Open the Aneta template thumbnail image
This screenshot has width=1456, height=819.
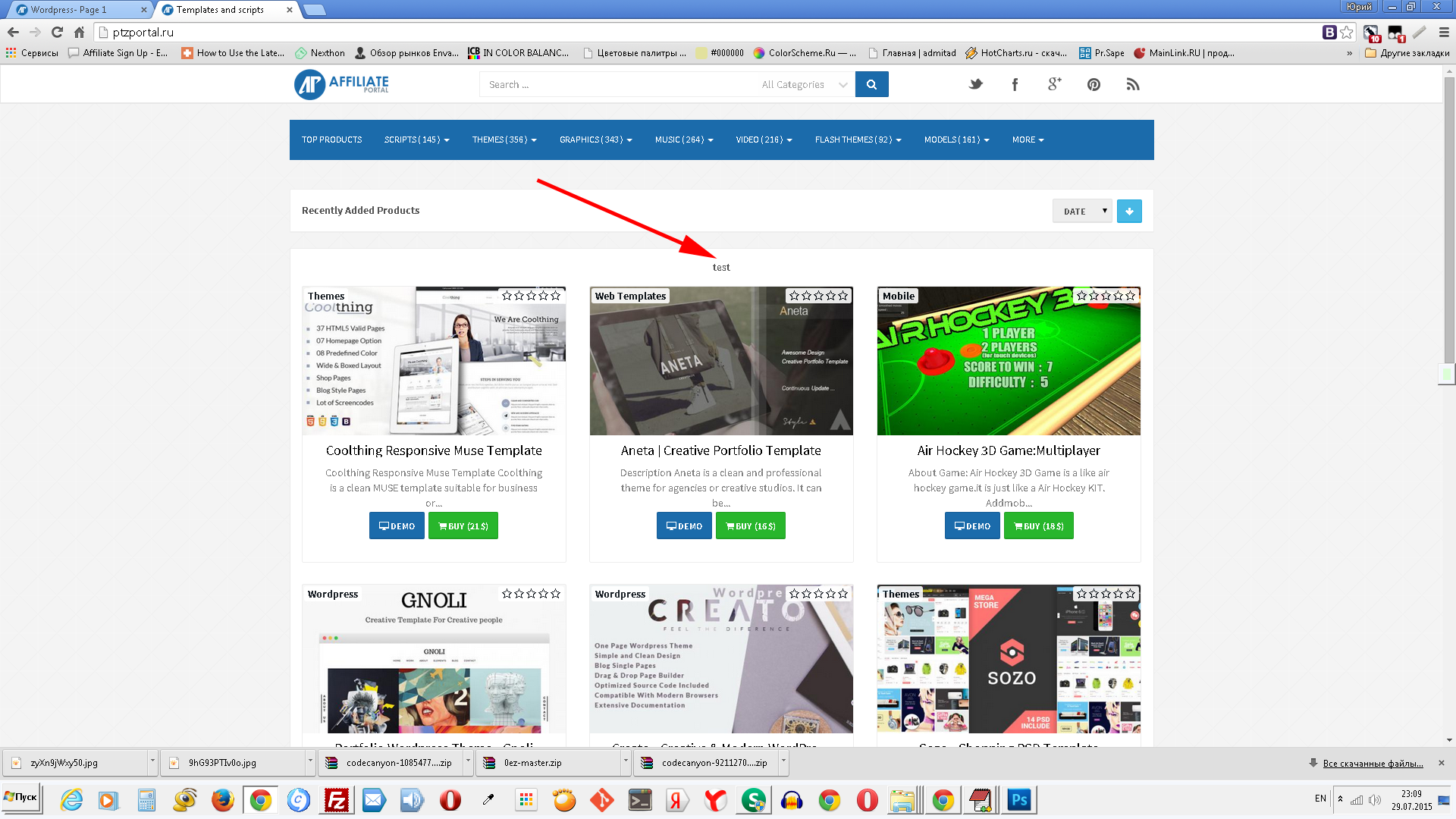pos(721,361)
